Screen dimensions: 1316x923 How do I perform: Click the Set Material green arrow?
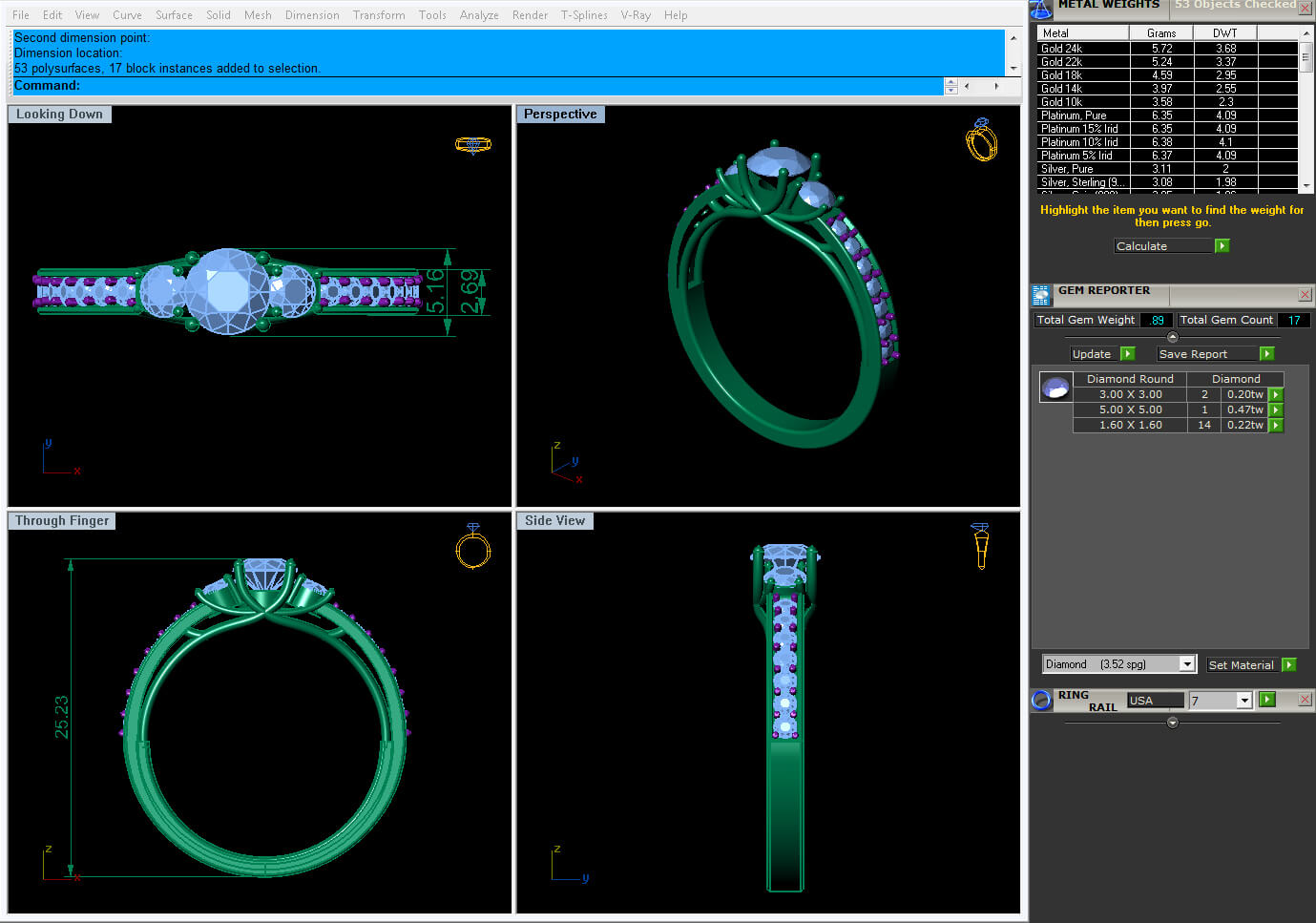point(1289,665)
